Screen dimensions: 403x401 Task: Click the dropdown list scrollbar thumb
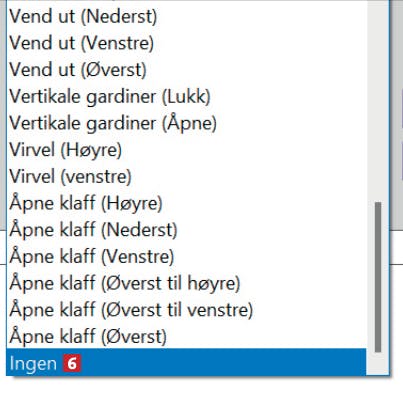[378, 277]
